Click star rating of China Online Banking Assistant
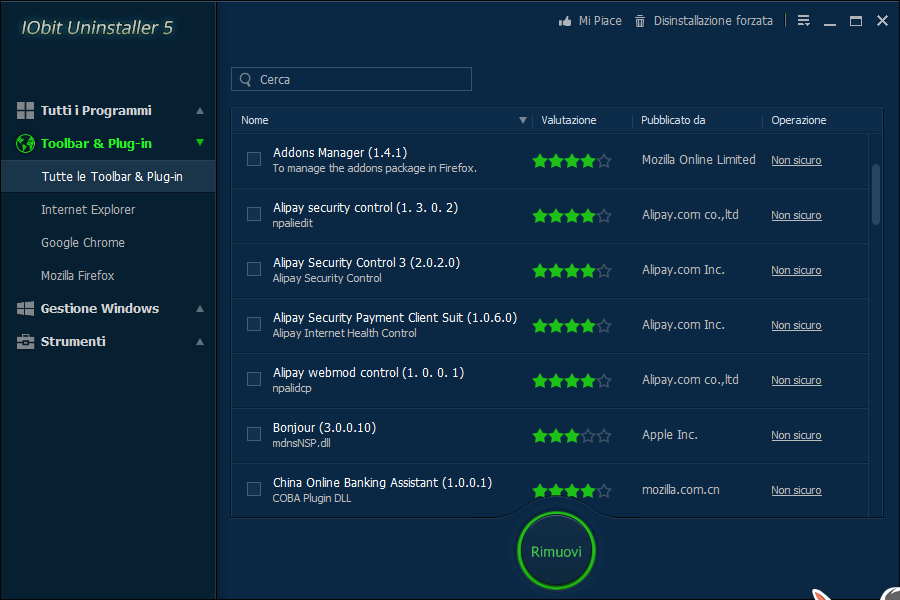The image size is (900, 600). tap(572, 490)
